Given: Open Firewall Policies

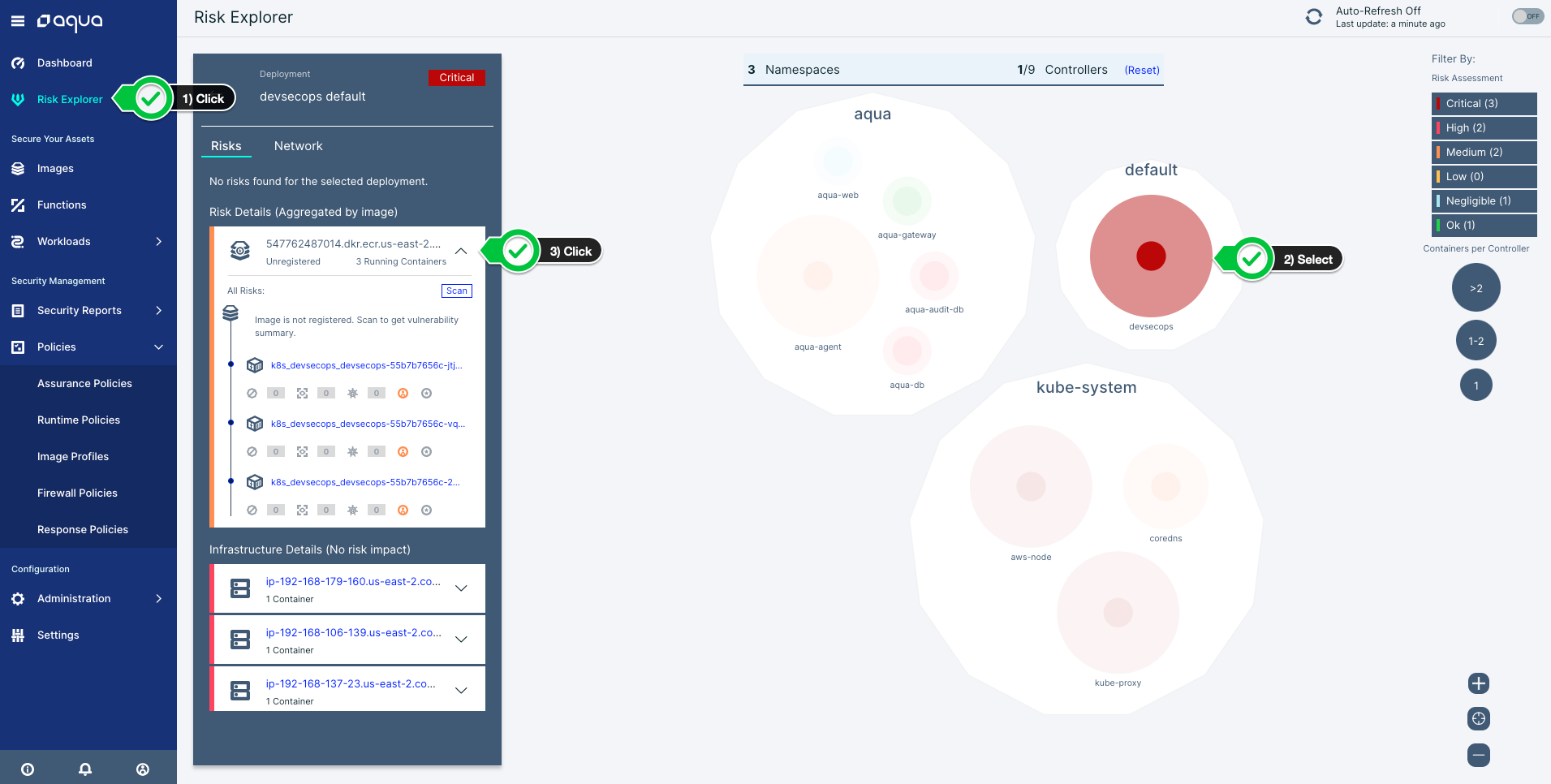Looking at the screenshot, I should click(x=77, y=493).
